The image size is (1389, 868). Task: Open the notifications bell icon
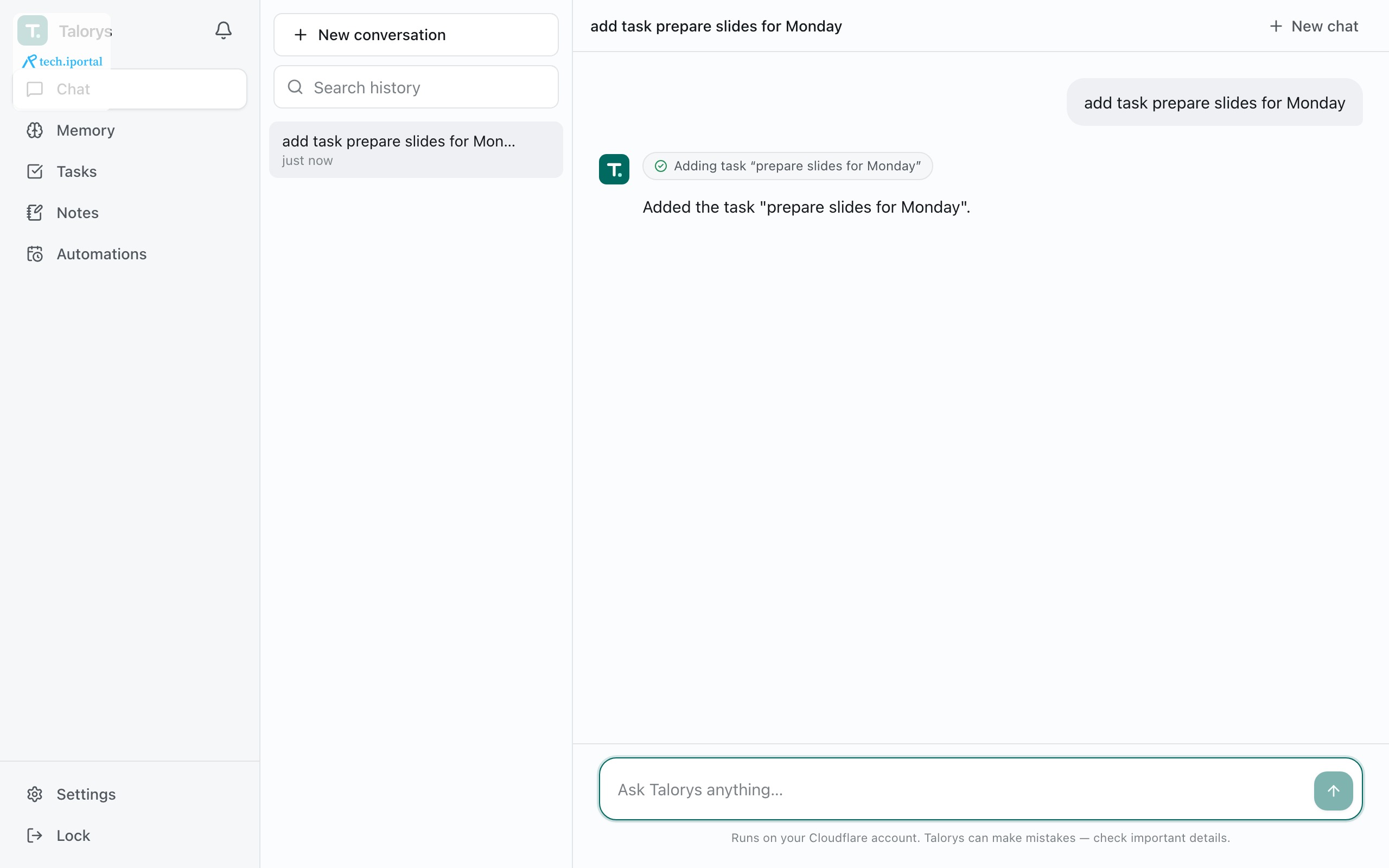click(224, 30)
